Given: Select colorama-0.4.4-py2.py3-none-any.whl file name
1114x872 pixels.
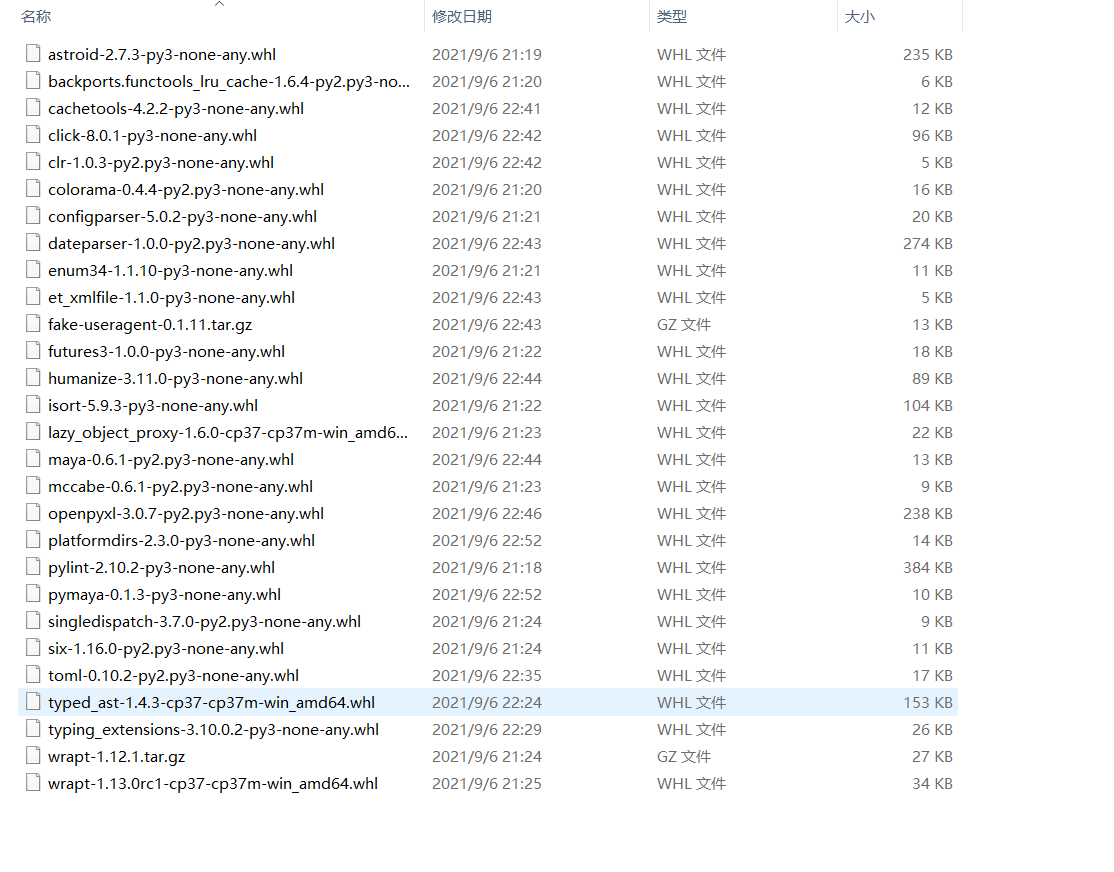Looking at the screenshot, I should pyautogui.click(x=185, y=190).
